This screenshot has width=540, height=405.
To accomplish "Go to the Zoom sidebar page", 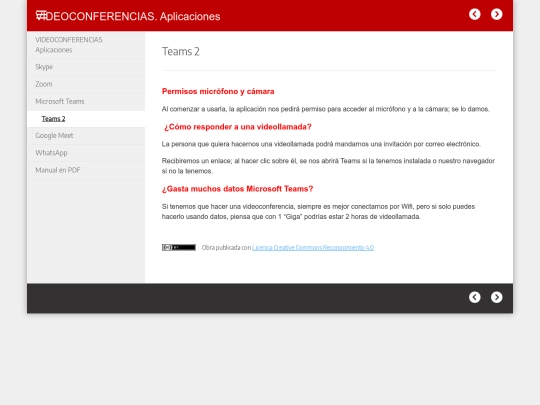I will tap(86, 84).
